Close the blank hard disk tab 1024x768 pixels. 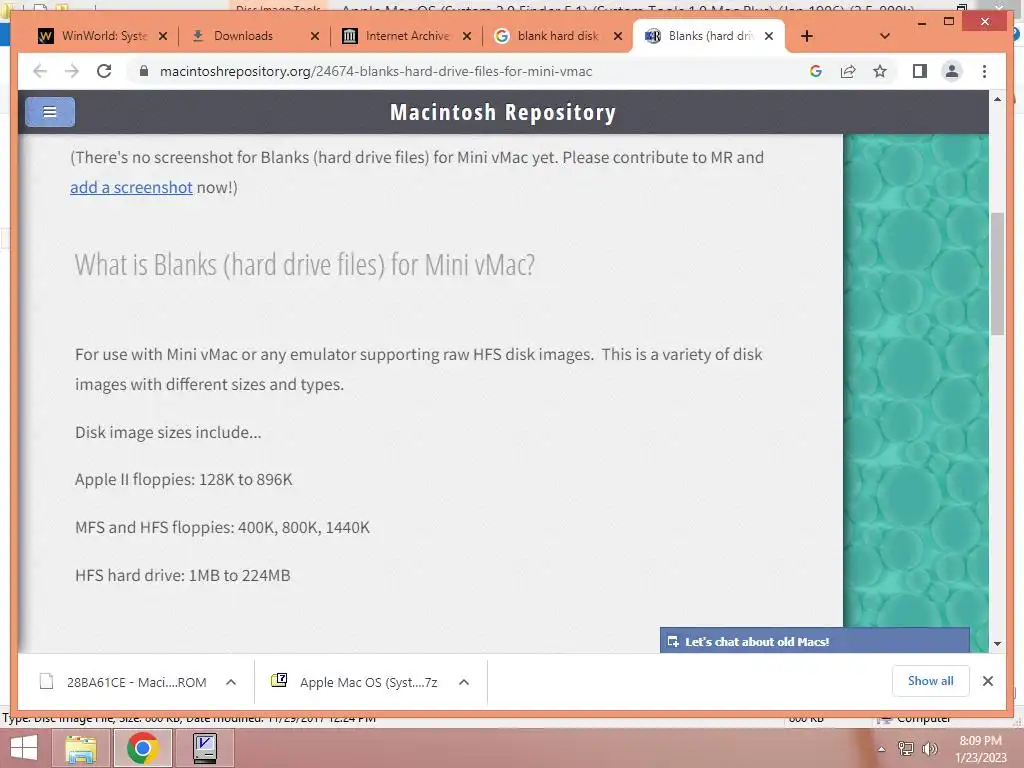pos(618,36)
